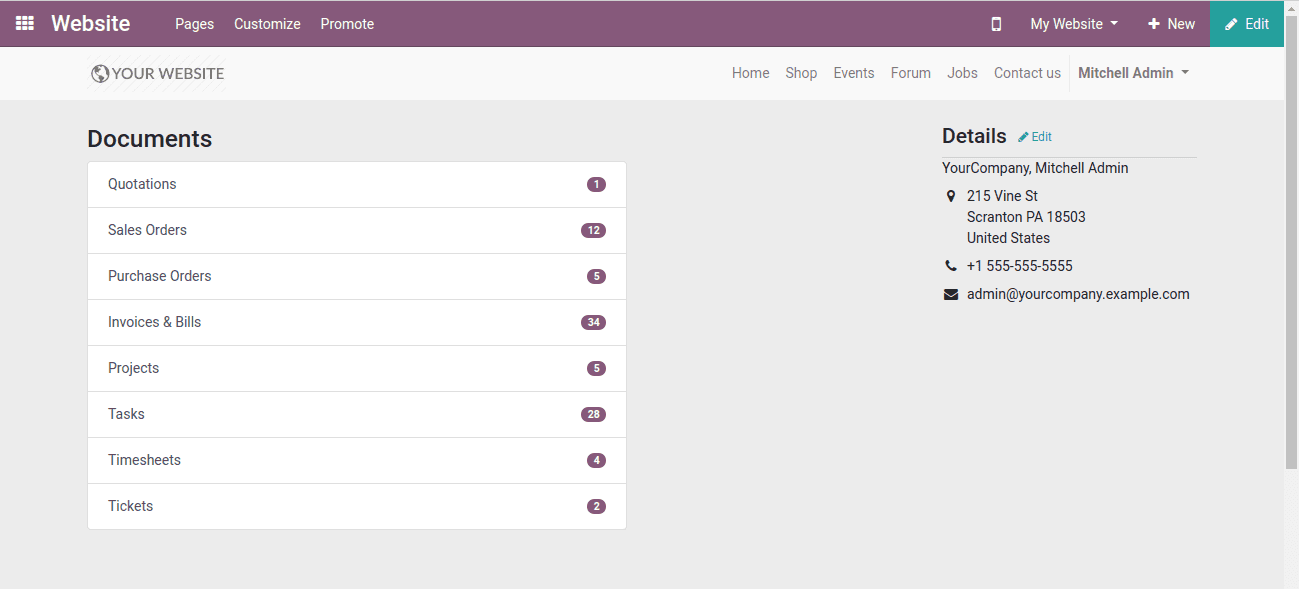Image resolution: width=1299 pixels, height=589 pixels.
Task: Open the Contact us page
Action: point(1027,73)
